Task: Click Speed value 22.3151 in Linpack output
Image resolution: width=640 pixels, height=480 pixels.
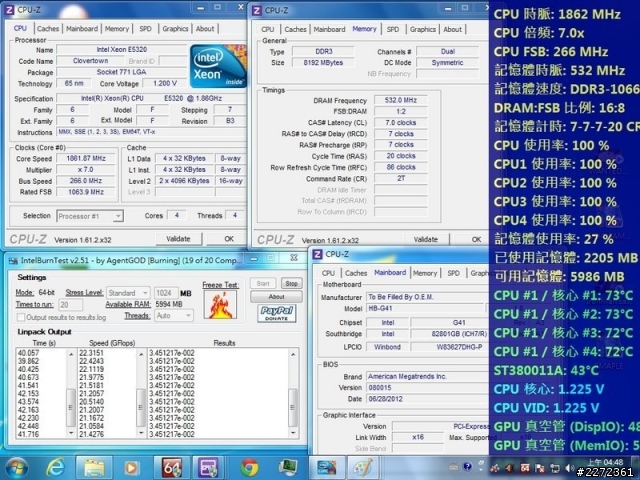Action: 91,353
